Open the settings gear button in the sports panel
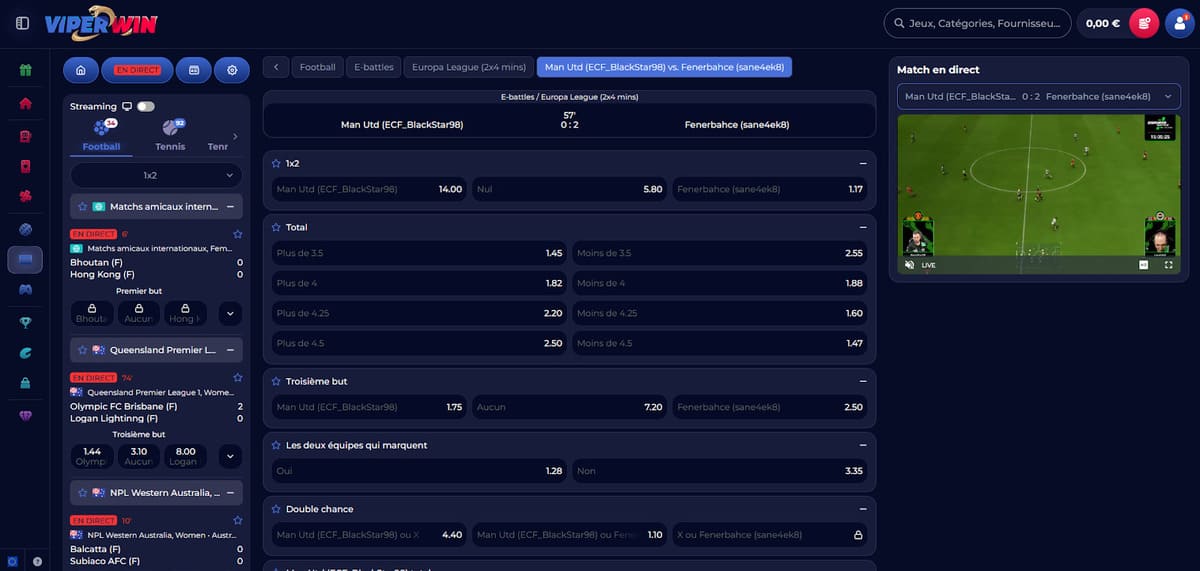The width and height of the screenshot is (1200, 571). pyautogui.click(x=232, y=70)
